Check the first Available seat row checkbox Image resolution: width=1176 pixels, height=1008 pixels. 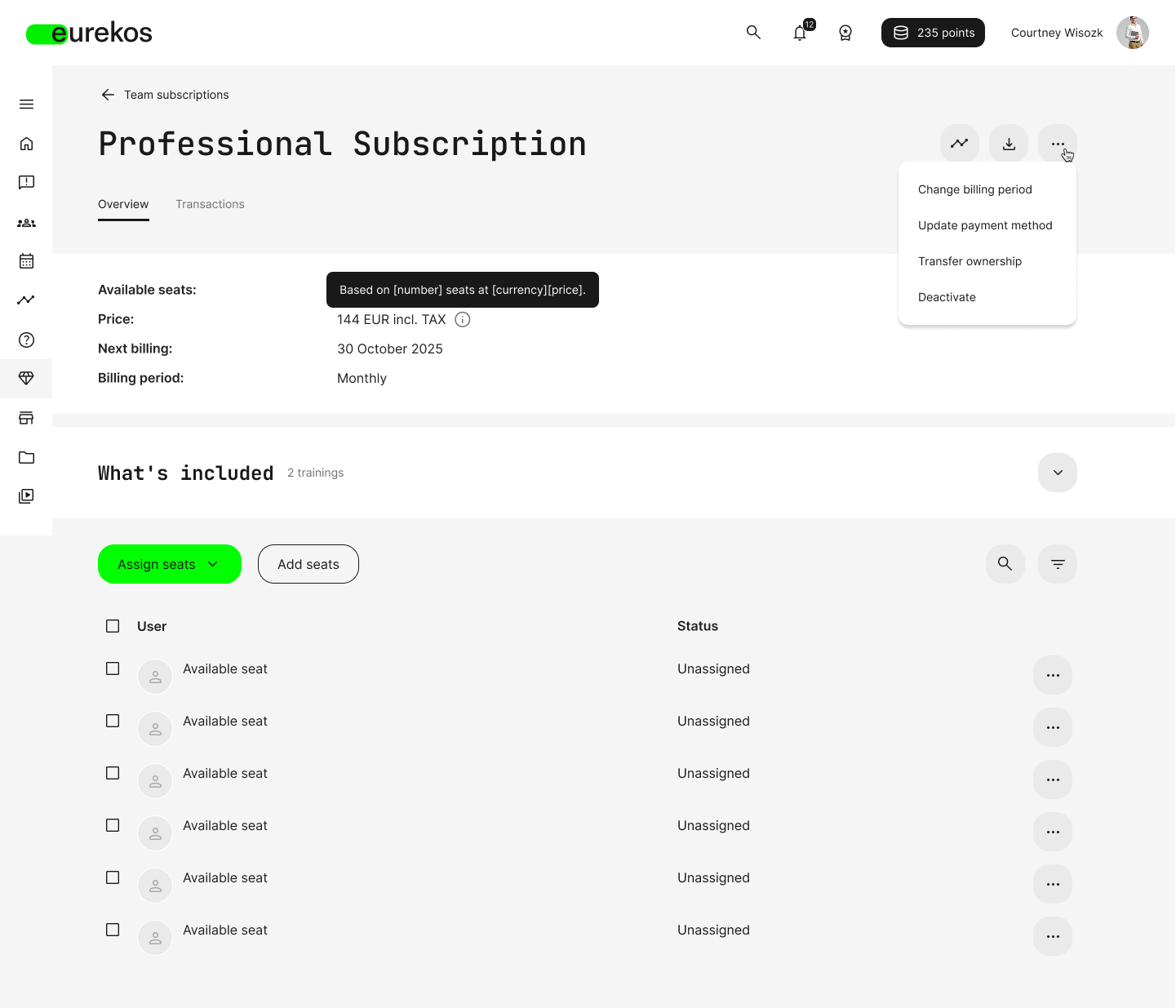click(x=113, y=668)
